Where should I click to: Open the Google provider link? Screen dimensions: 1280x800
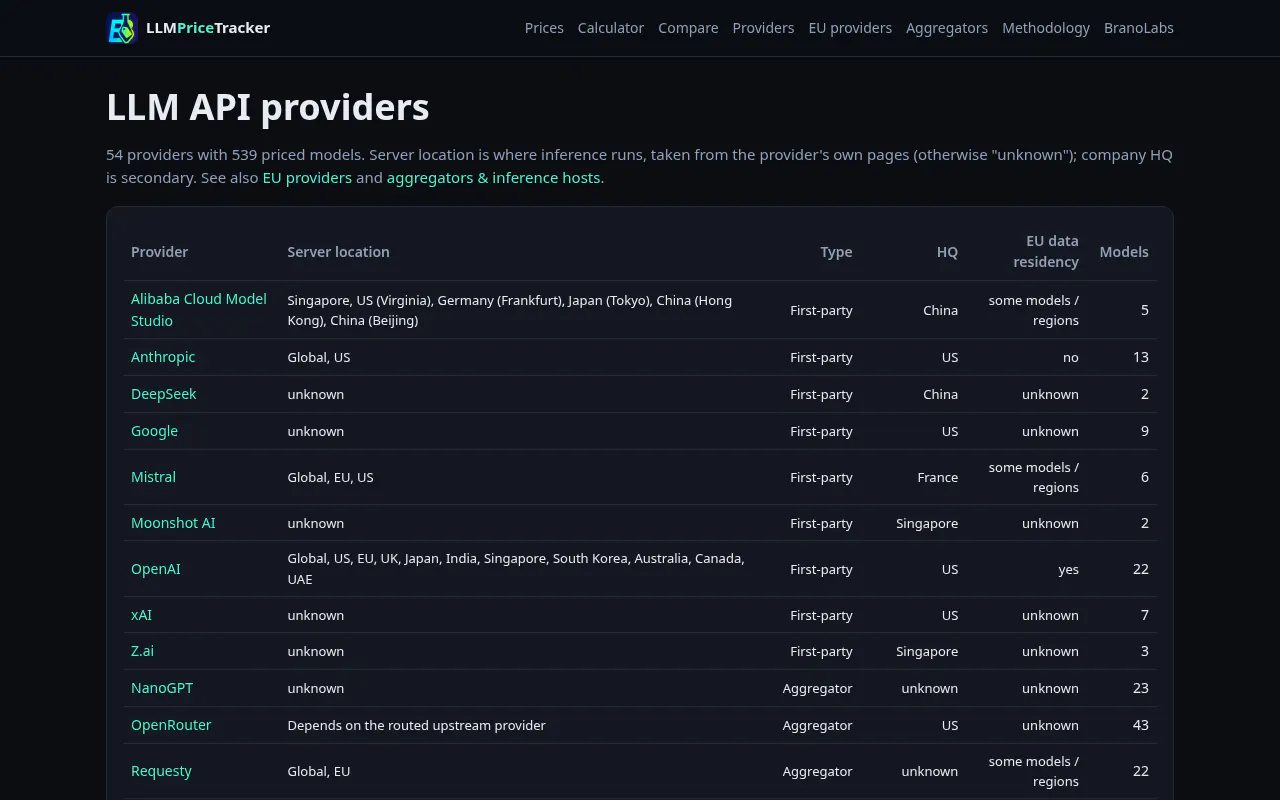154,431
